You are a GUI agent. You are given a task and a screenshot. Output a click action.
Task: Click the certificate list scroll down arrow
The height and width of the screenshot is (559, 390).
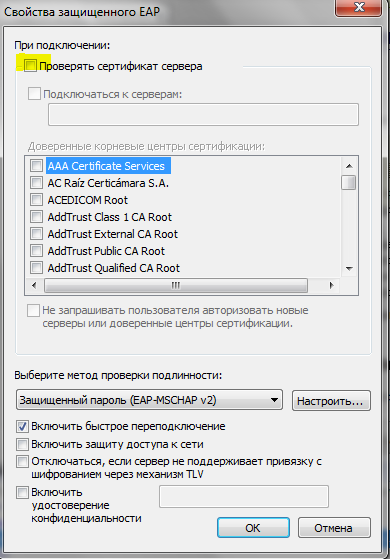(349, 268)
